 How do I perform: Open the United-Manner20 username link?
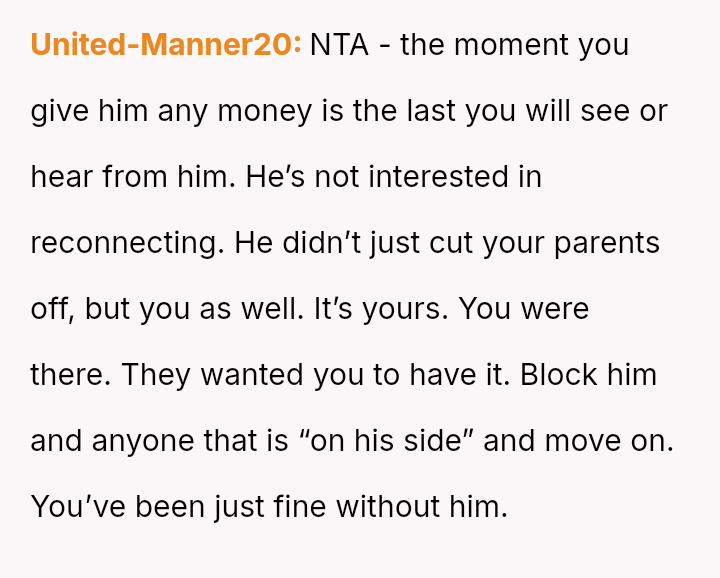tap(165, 45)
